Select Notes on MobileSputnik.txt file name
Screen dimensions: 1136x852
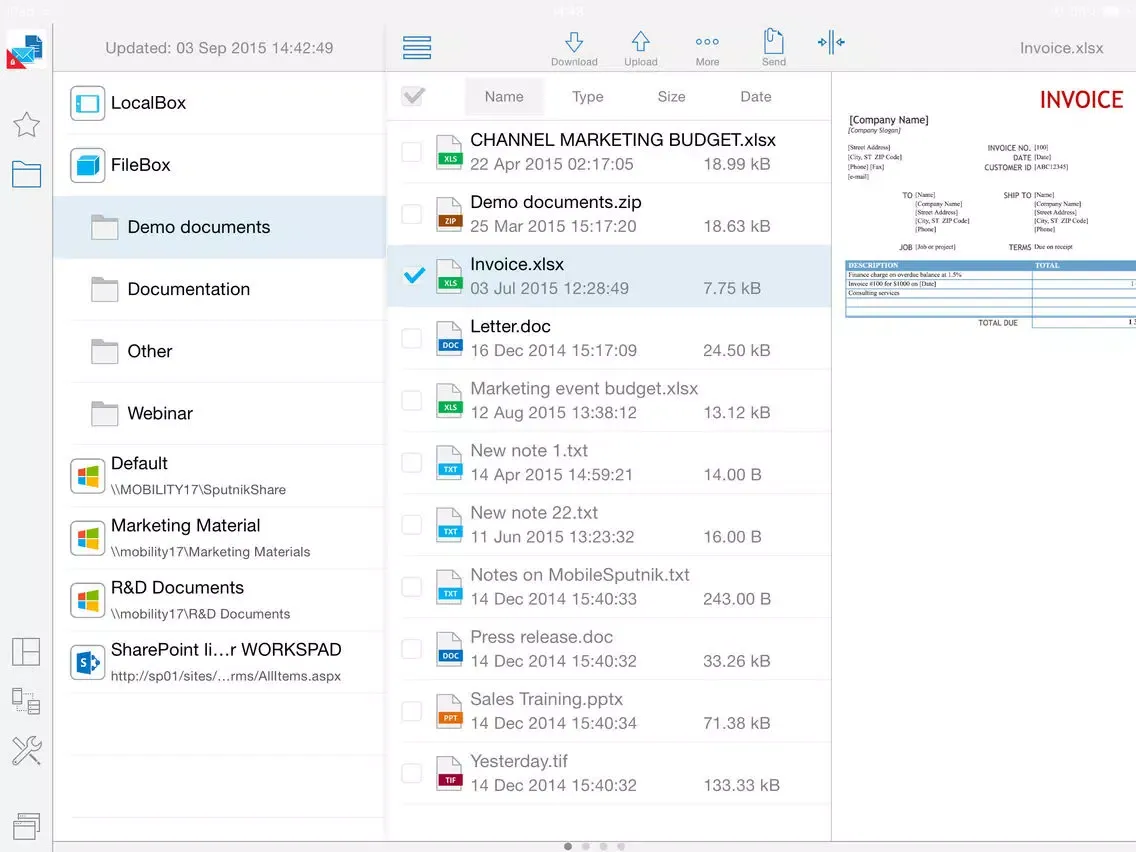(x=580, y=575)
